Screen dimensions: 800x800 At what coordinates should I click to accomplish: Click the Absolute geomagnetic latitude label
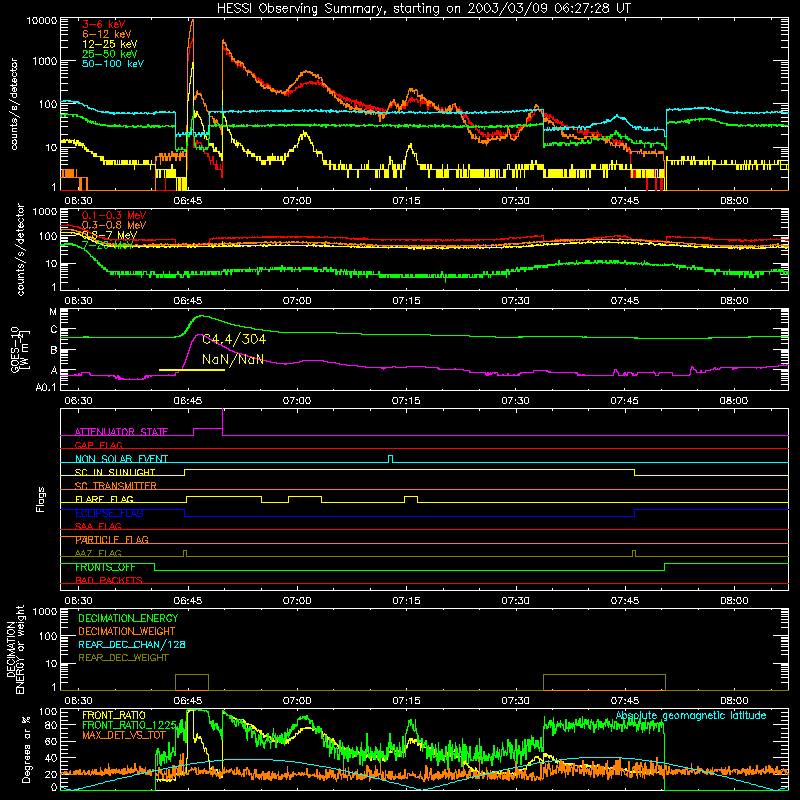tap(691, 716)
